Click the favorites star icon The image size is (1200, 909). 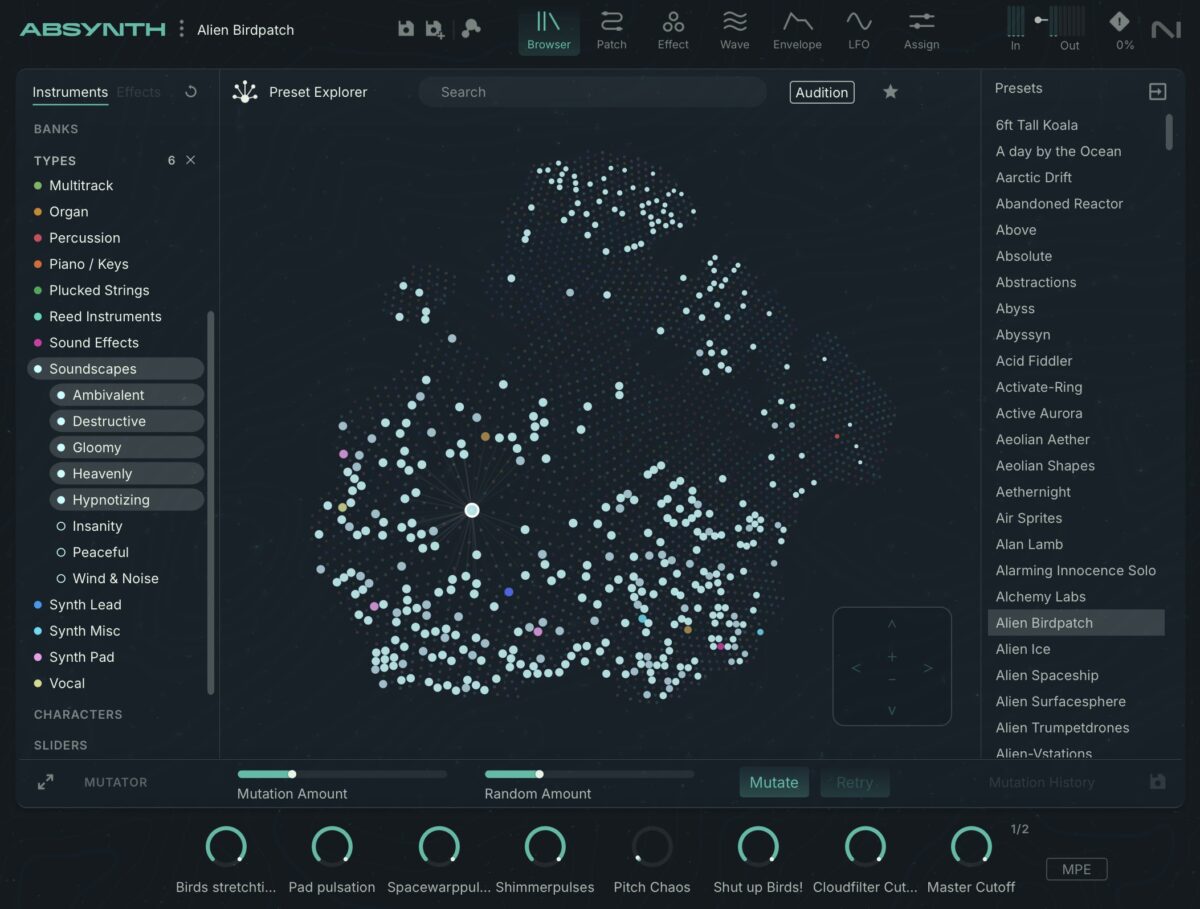[x=890, y=92]
